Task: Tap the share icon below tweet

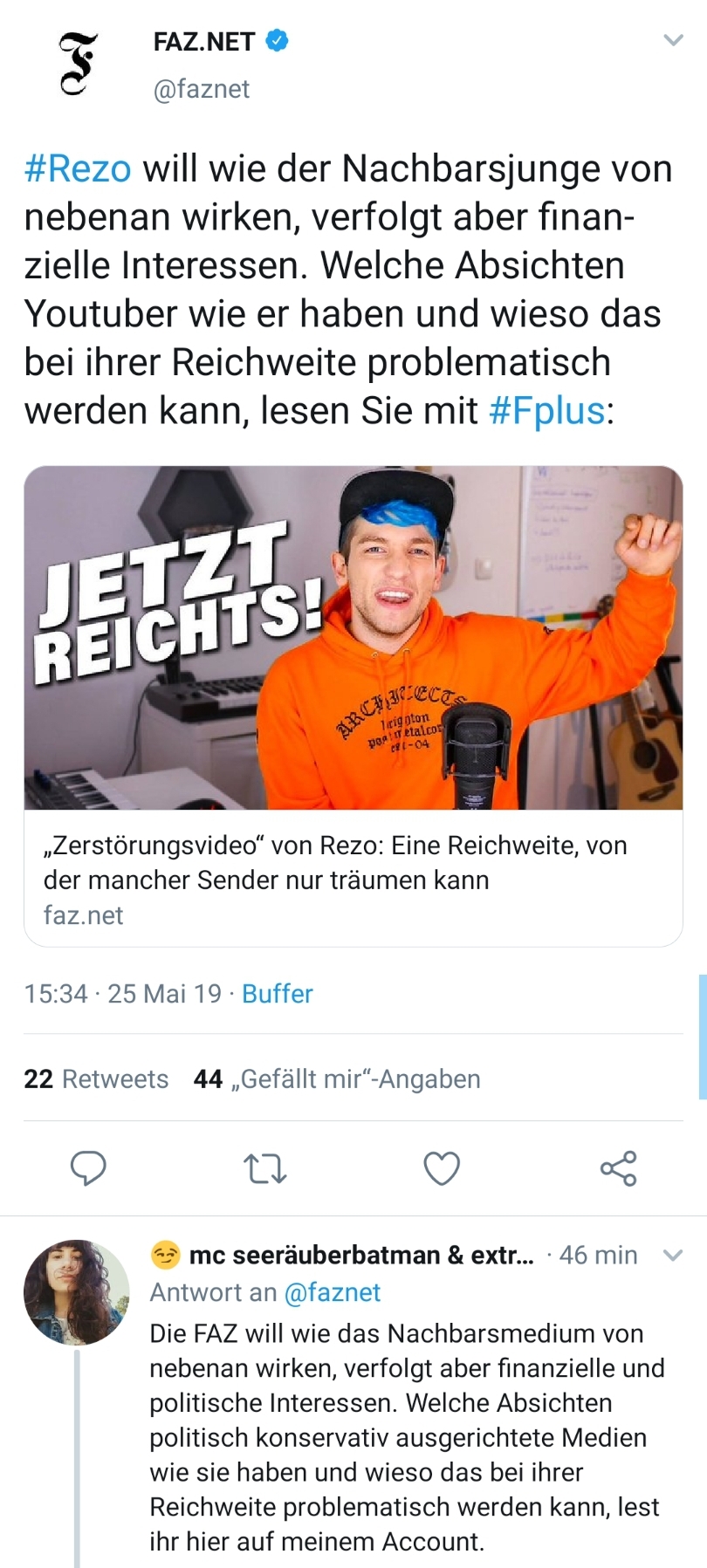Action: (x=619, y=1168)
